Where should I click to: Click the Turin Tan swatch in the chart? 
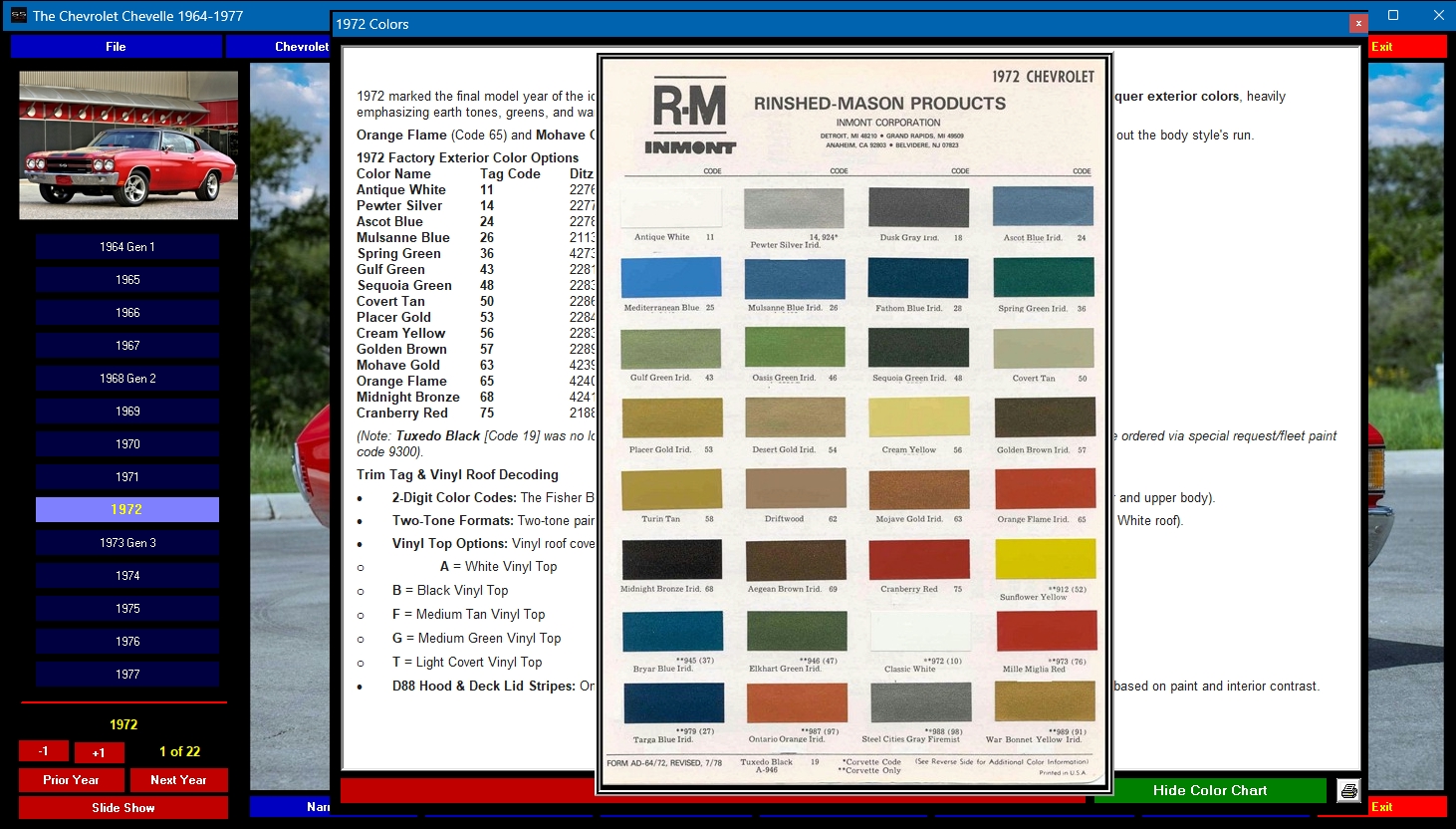(671, 489)
